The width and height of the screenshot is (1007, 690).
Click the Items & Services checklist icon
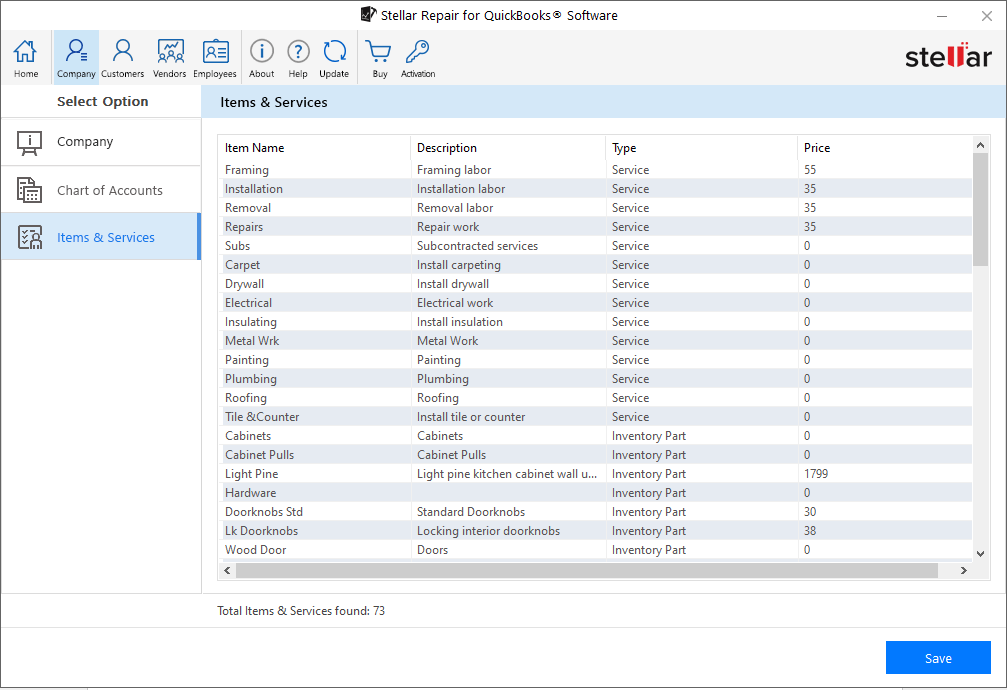(30, 237)
